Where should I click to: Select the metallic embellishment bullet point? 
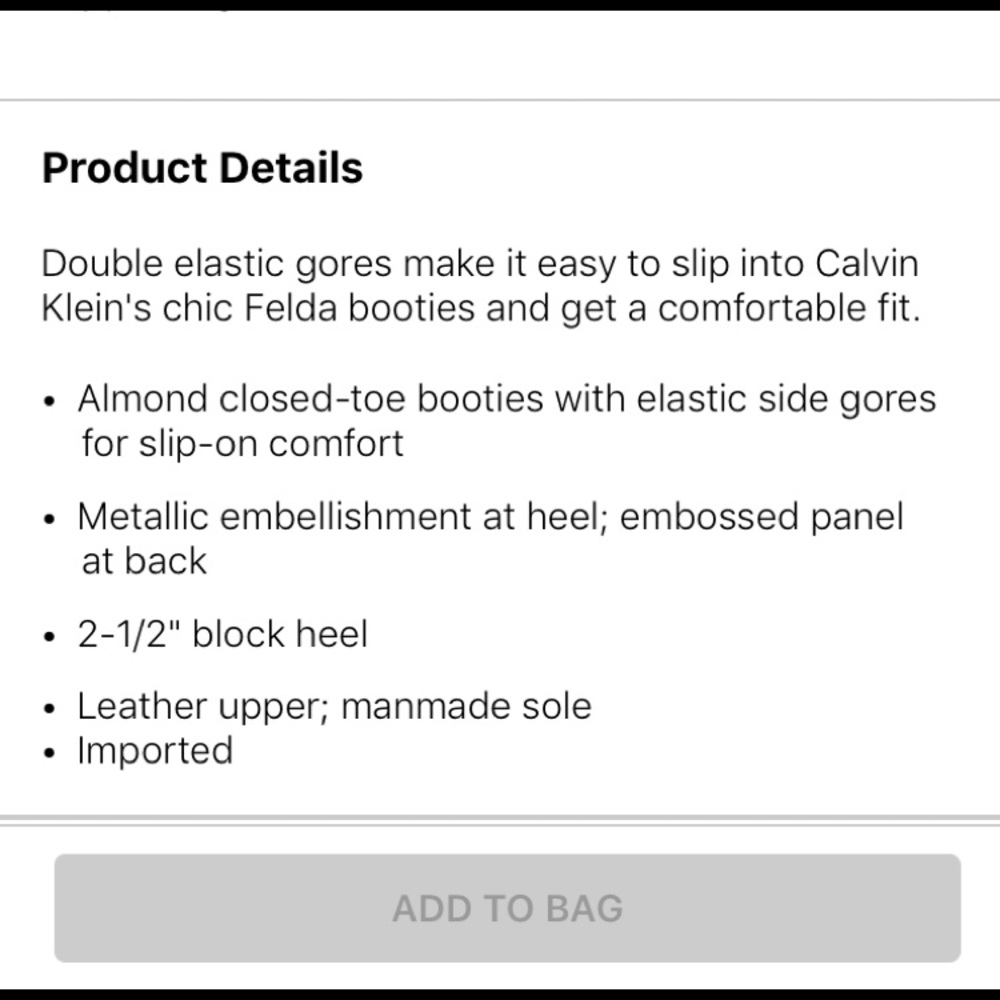coord(490,538)
